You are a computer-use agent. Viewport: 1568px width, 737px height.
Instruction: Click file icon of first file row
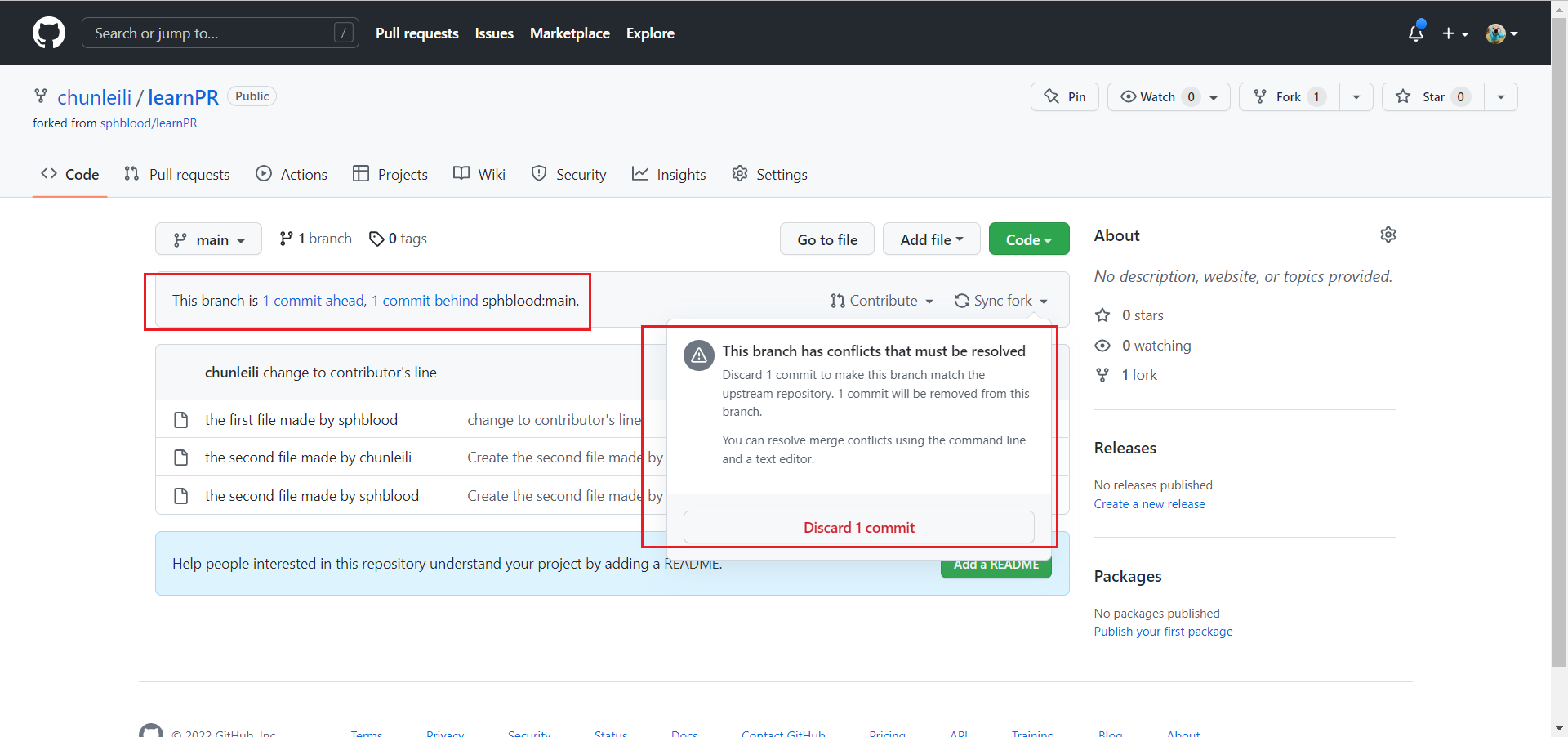coord(181,420)
